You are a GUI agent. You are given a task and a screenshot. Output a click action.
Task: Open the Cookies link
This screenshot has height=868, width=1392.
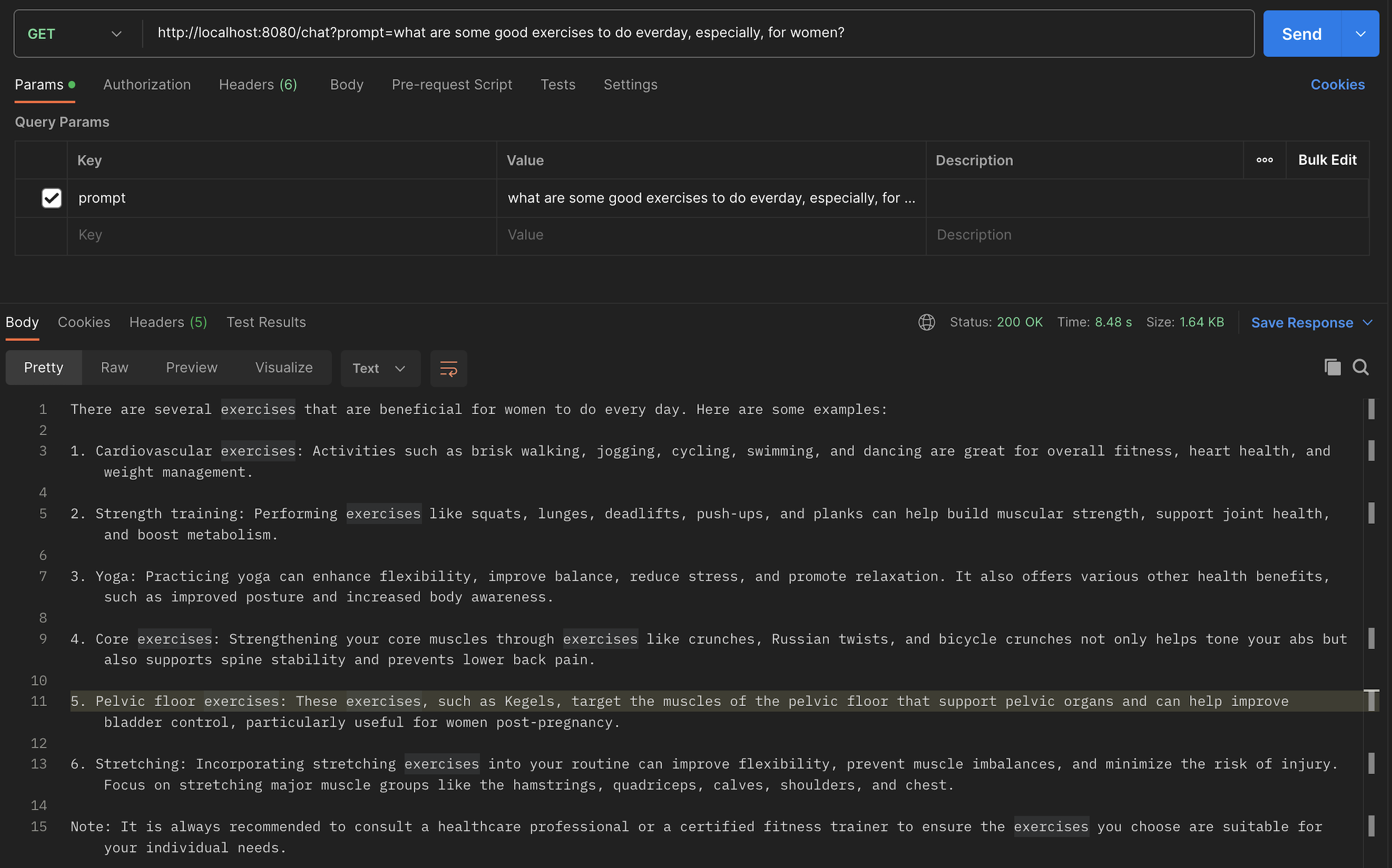click(x=1337, y=85)
